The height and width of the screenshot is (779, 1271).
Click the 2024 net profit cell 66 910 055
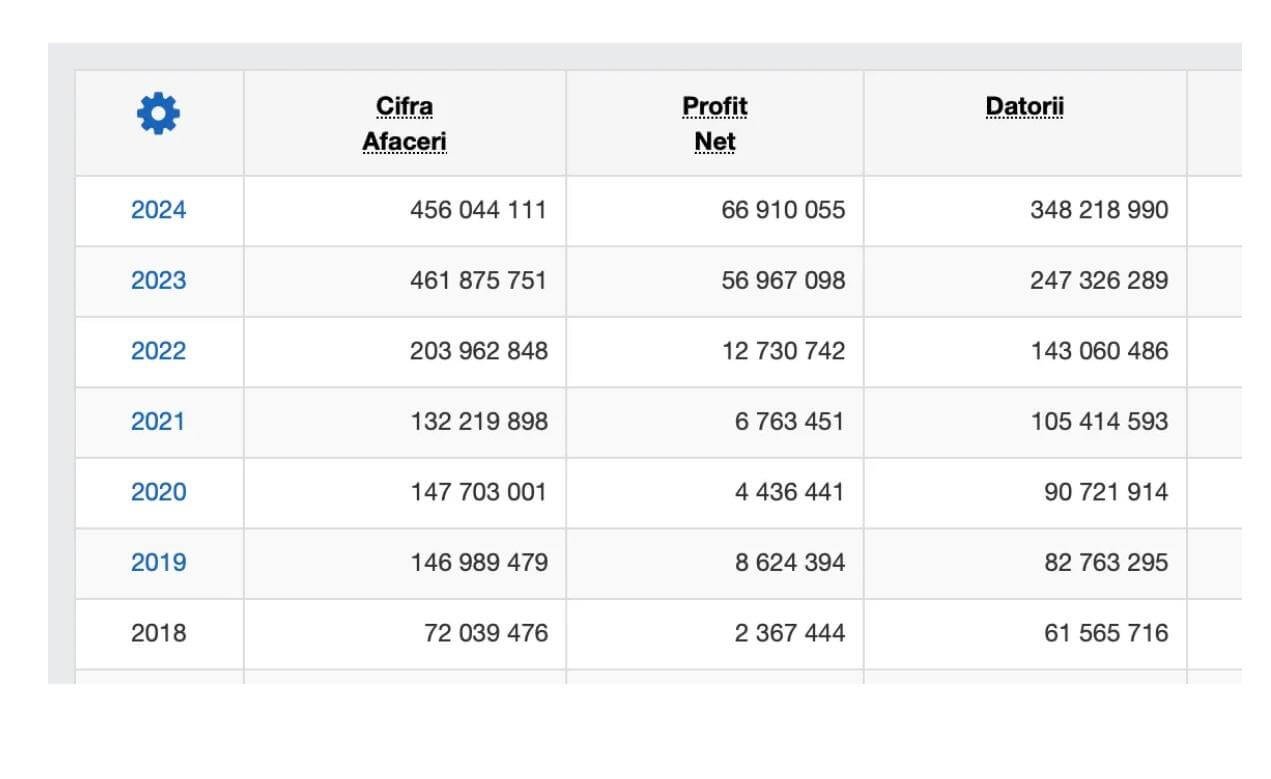(x=783, y=210)
